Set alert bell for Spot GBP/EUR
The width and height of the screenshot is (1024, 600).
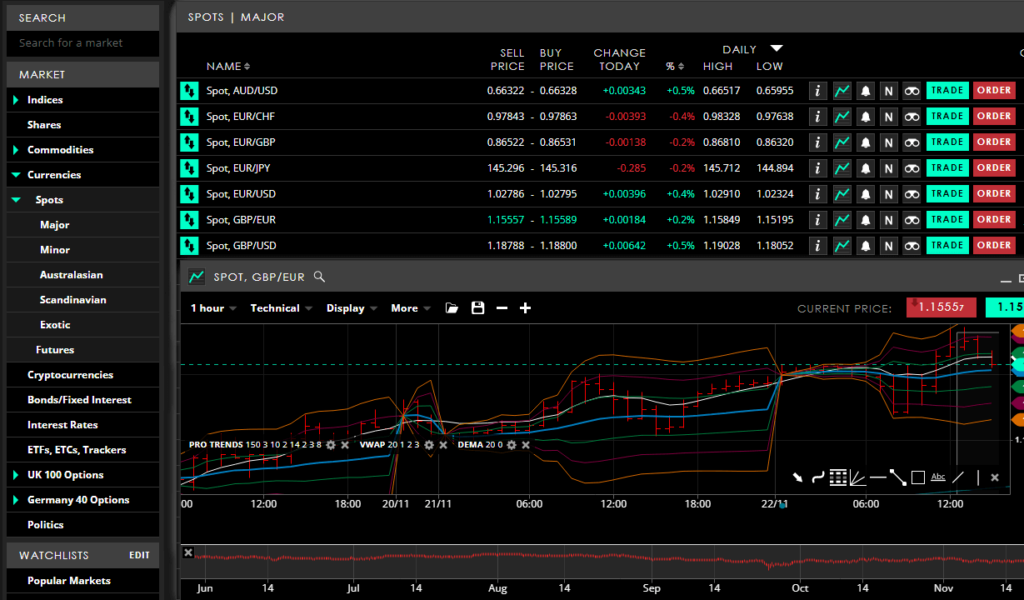[x=865, y=220]
